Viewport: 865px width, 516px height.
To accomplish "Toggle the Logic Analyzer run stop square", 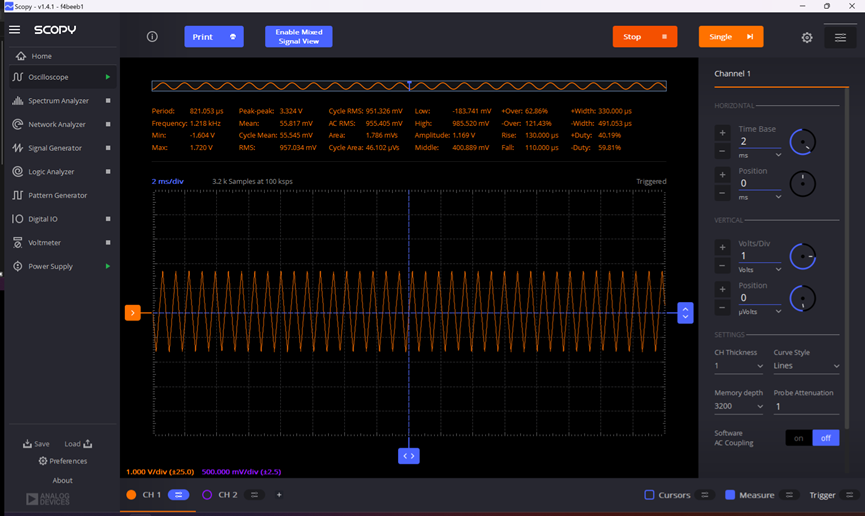I will pos(108,172).
